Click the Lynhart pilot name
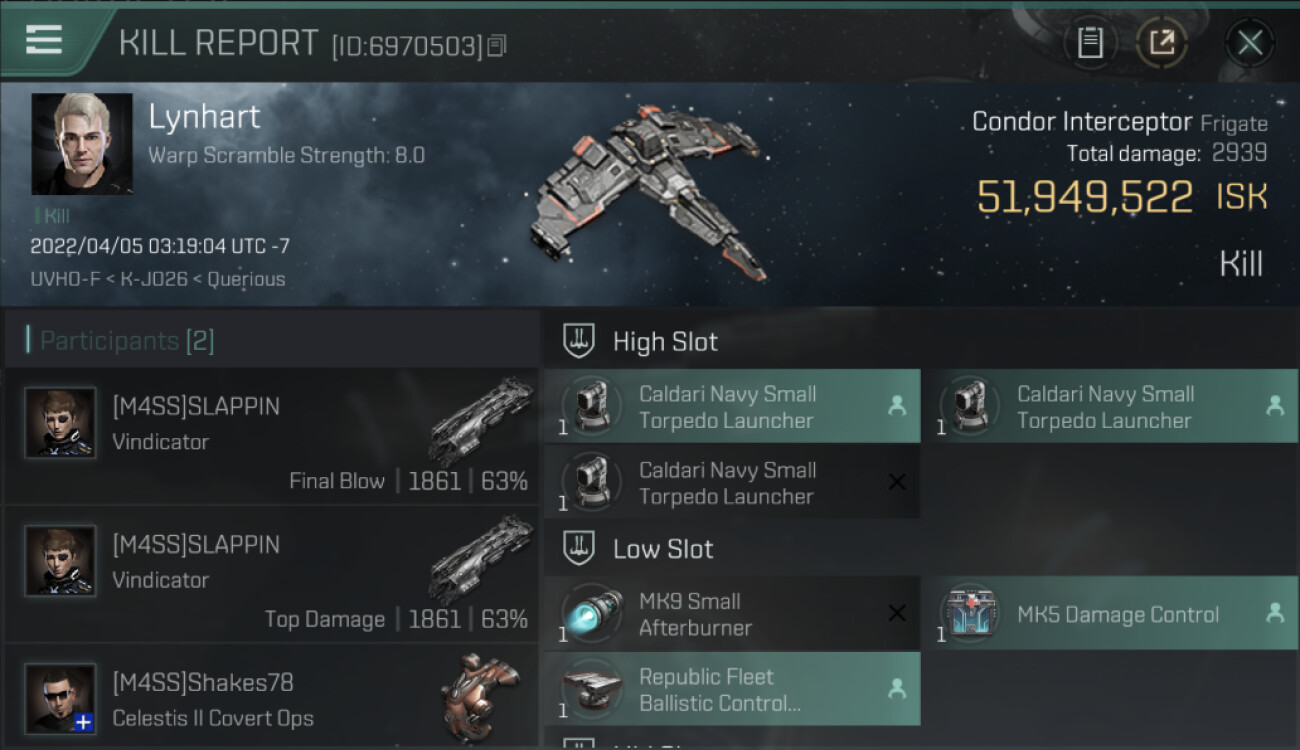The height and width of the screenshot is (750, 1300). (204, 117)
